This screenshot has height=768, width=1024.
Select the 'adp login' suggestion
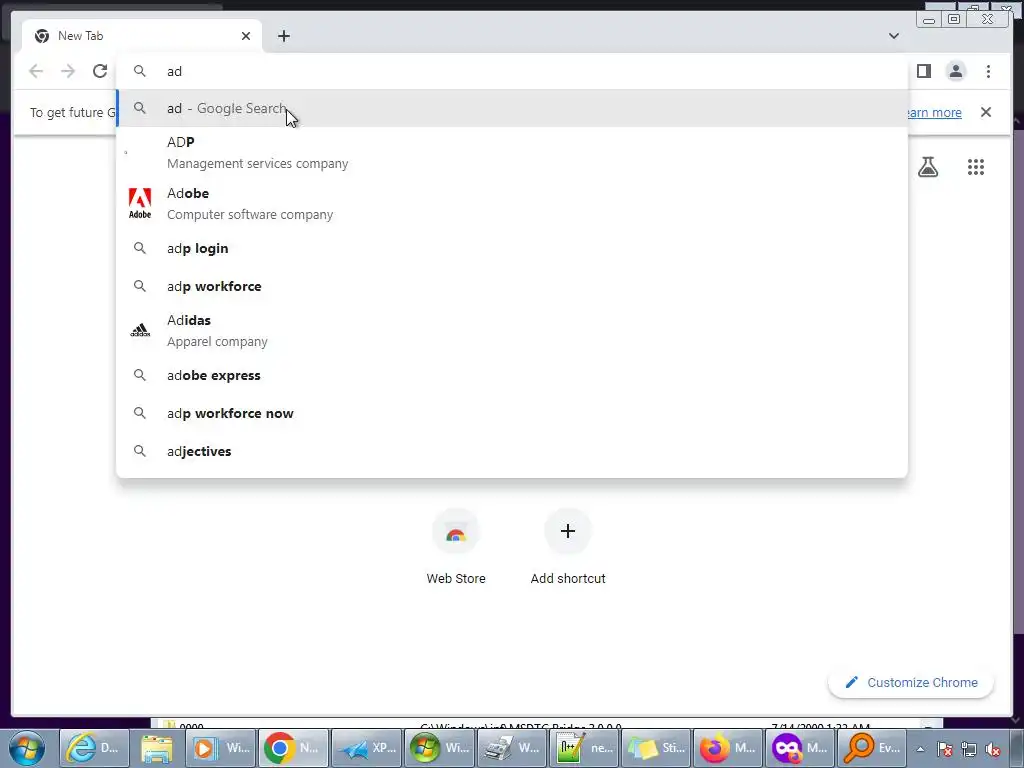tap(512, 248)
